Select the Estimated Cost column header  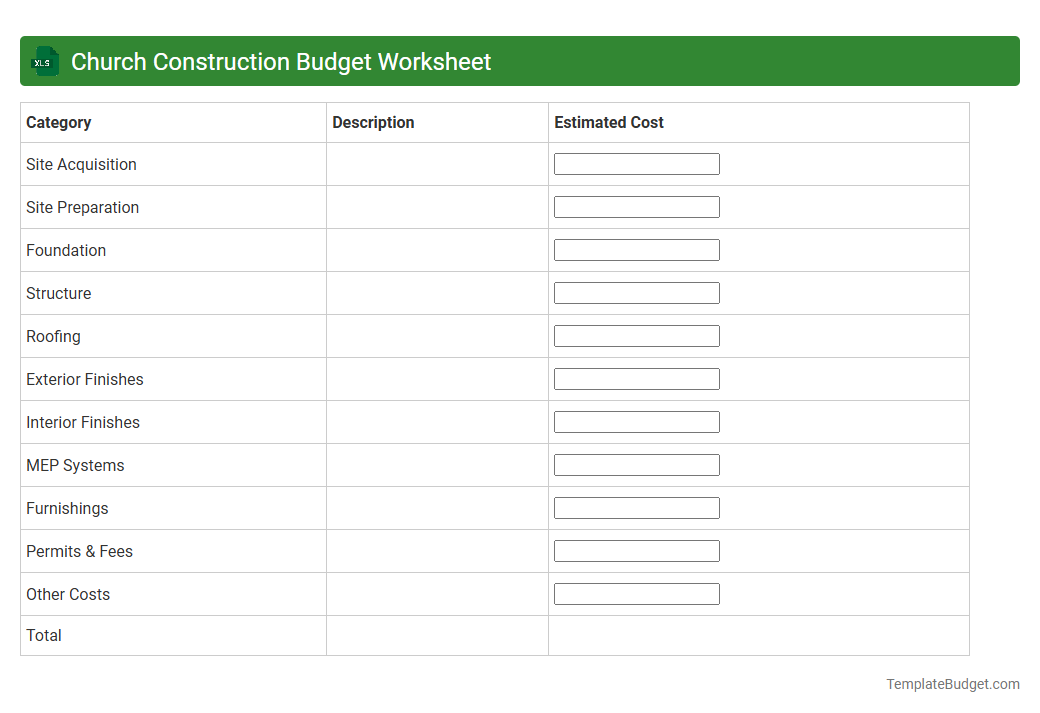[x=609, y=122]
